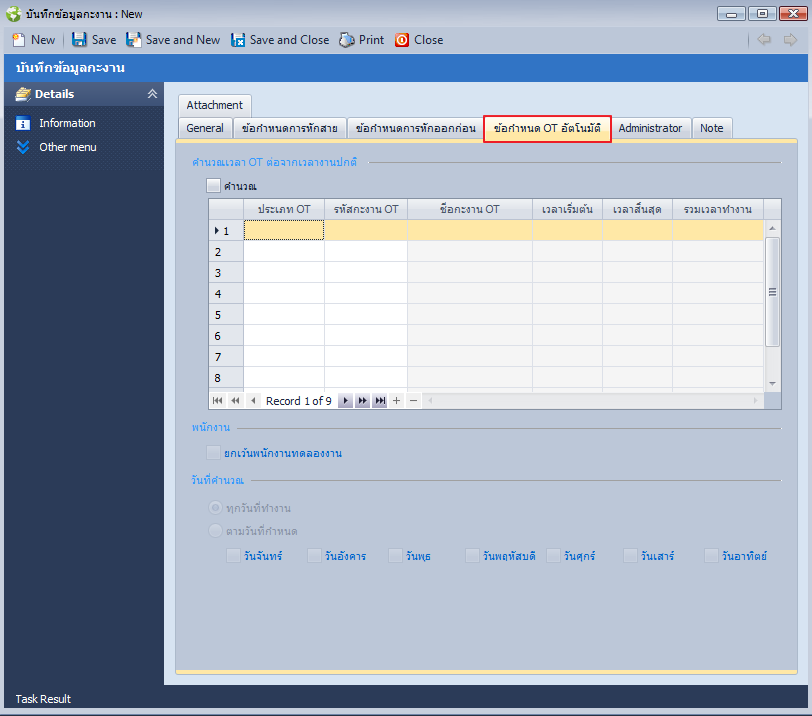Remove record with the minus button
812x716 pixels.
click(x=413, y=400)
